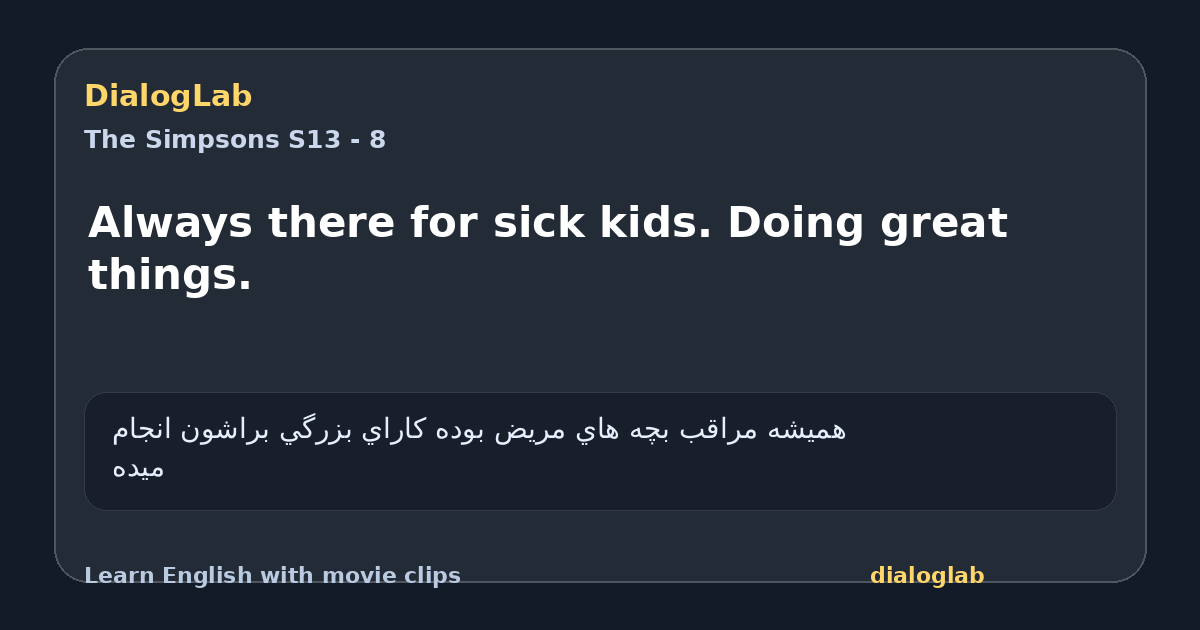The image size is (1200, 630).
Task: Select the word "great" in the quote
Action: (x=944, y=224)
